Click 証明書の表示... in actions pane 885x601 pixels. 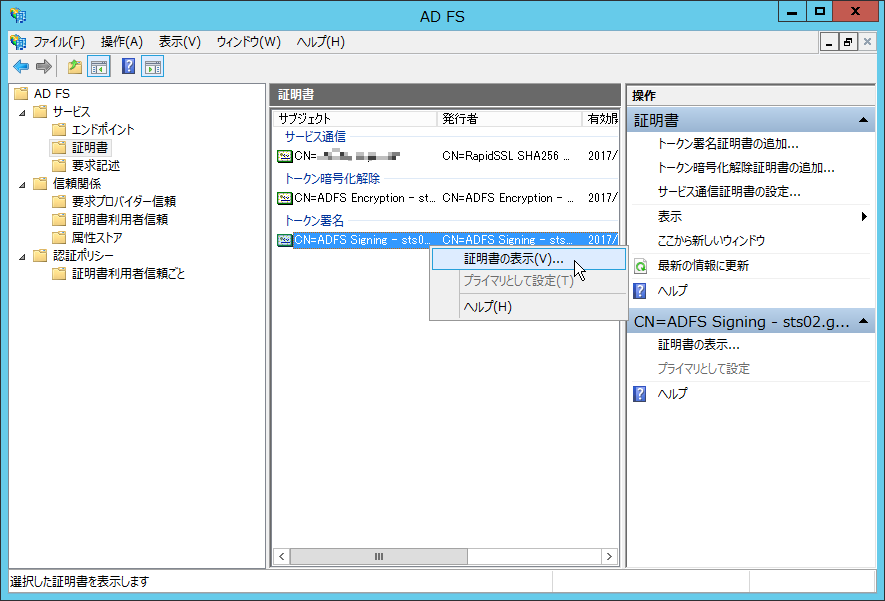click(699, 345)
